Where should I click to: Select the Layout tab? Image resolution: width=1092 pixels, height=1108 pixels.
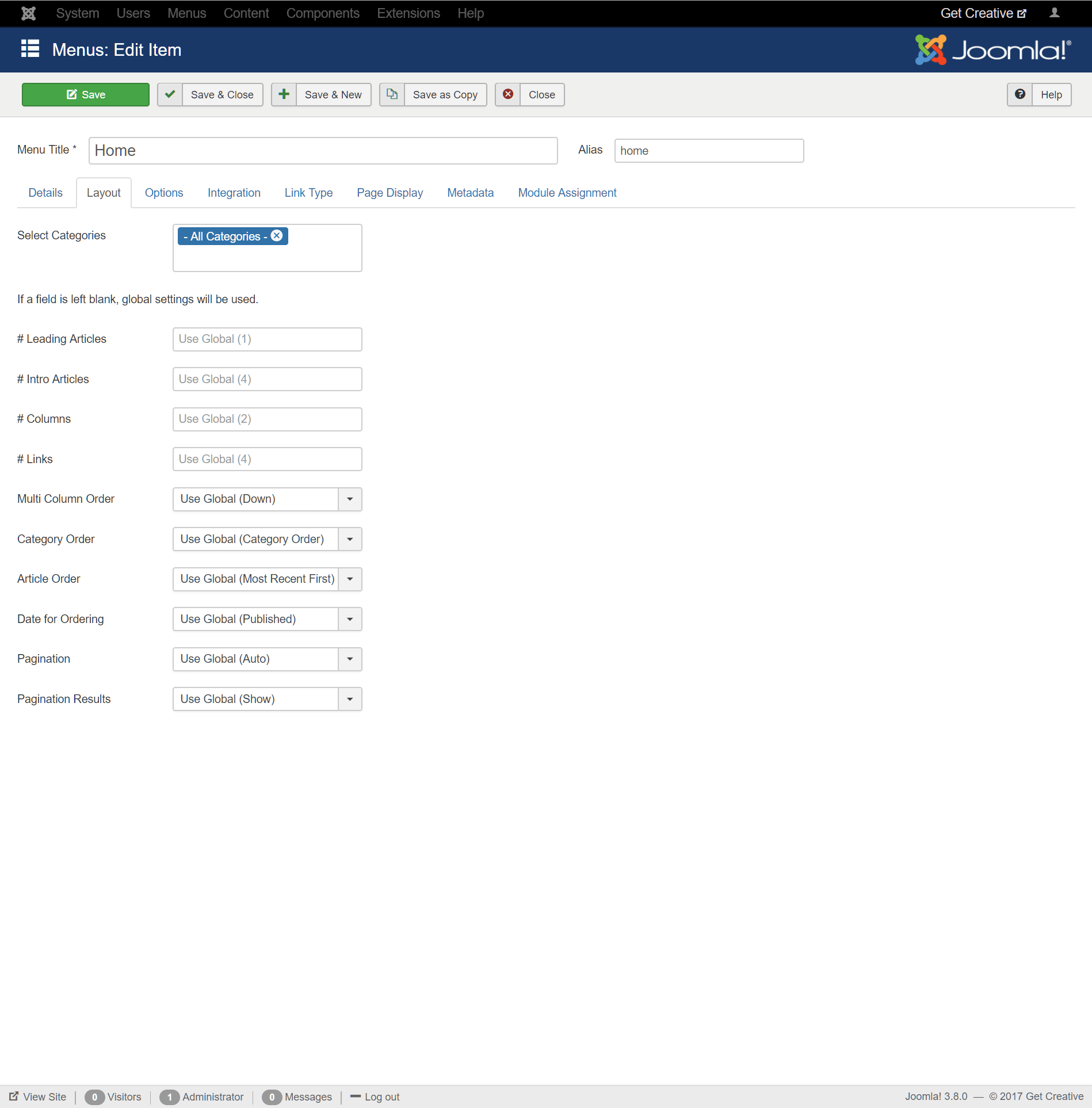pos(104,193)
